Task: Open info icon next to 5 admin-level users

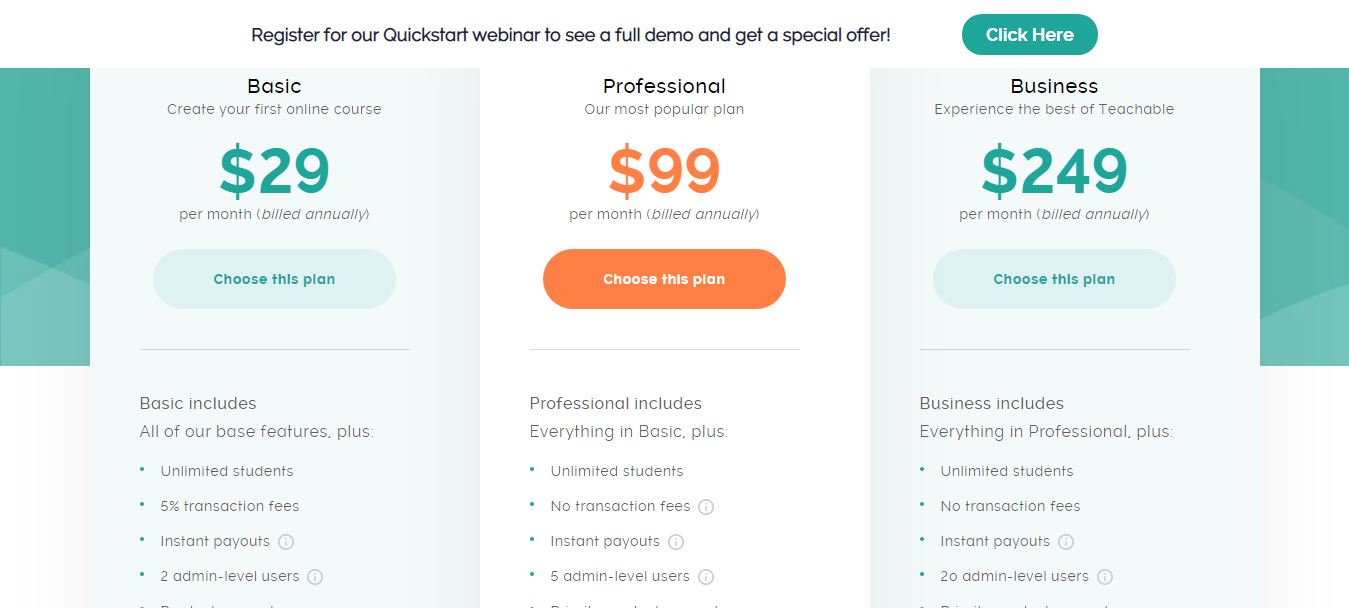Action: tap(706, 577)
